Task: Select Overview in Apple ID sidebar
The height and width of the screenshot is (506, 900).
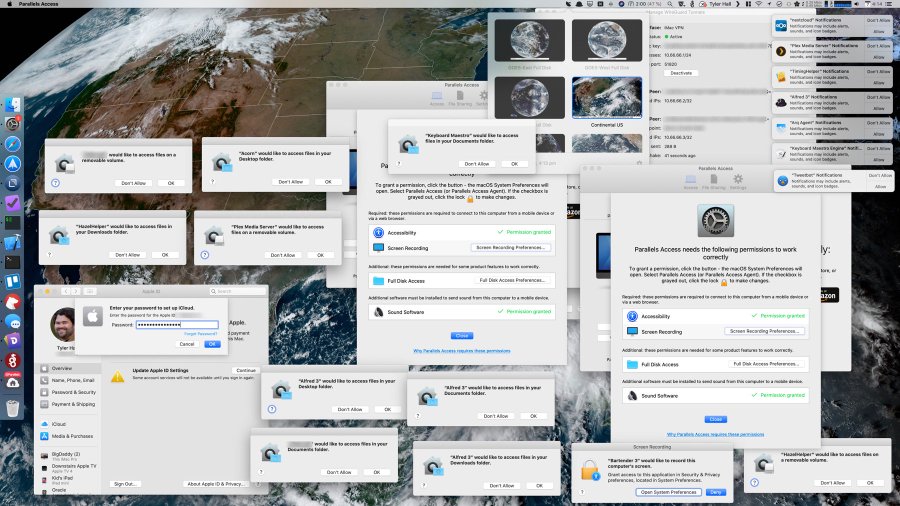Action: 67,368
